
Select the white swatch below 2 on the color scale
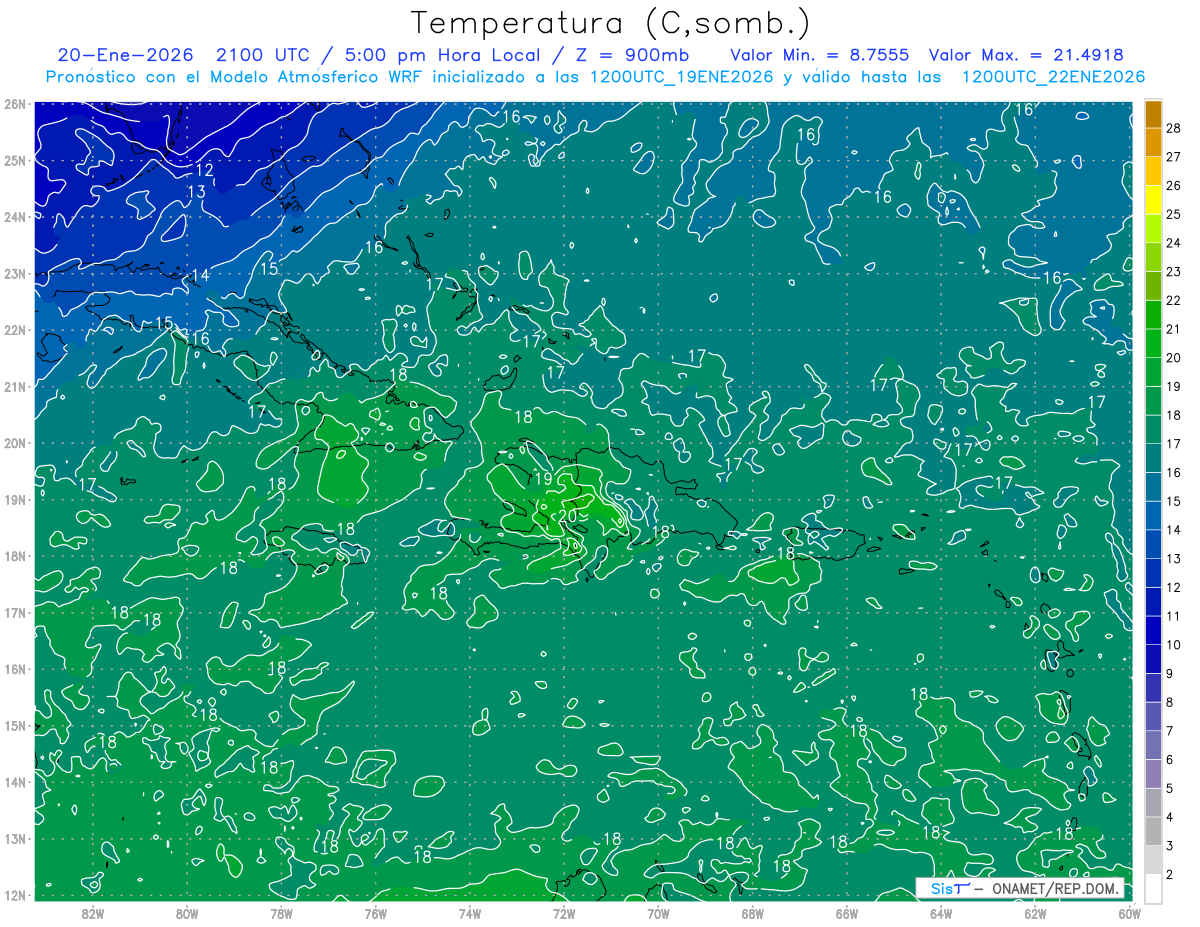click(1153, 888)
